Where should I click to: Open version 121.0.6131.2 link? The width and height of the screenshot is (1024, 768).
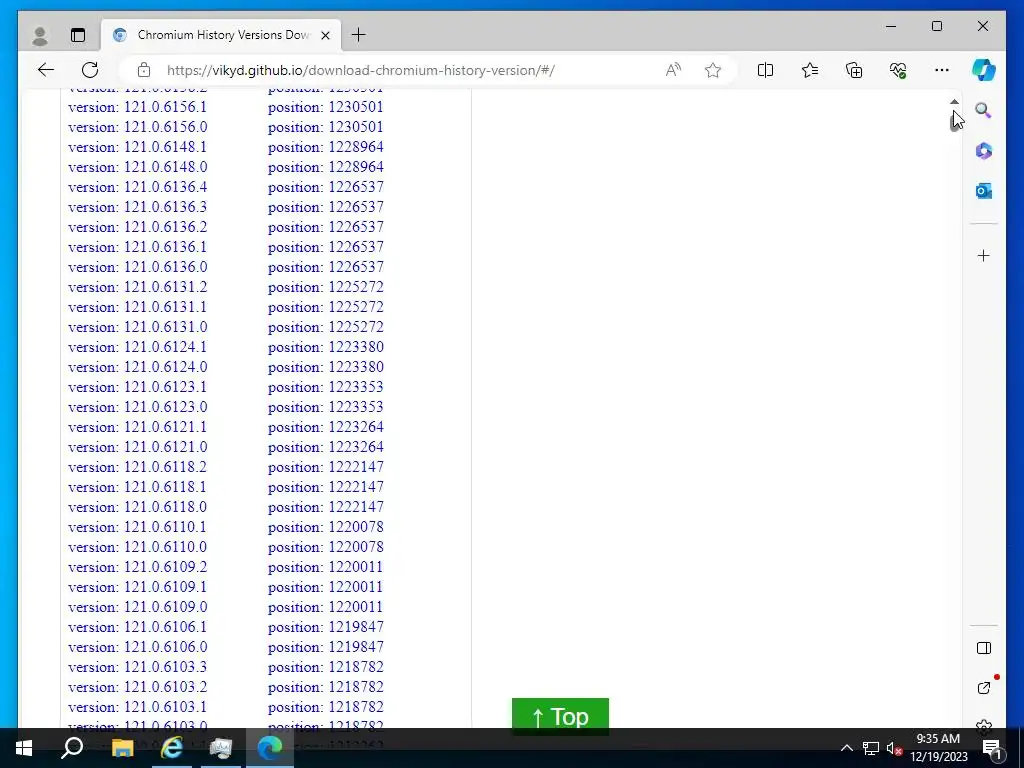click(x=137, y=287)
